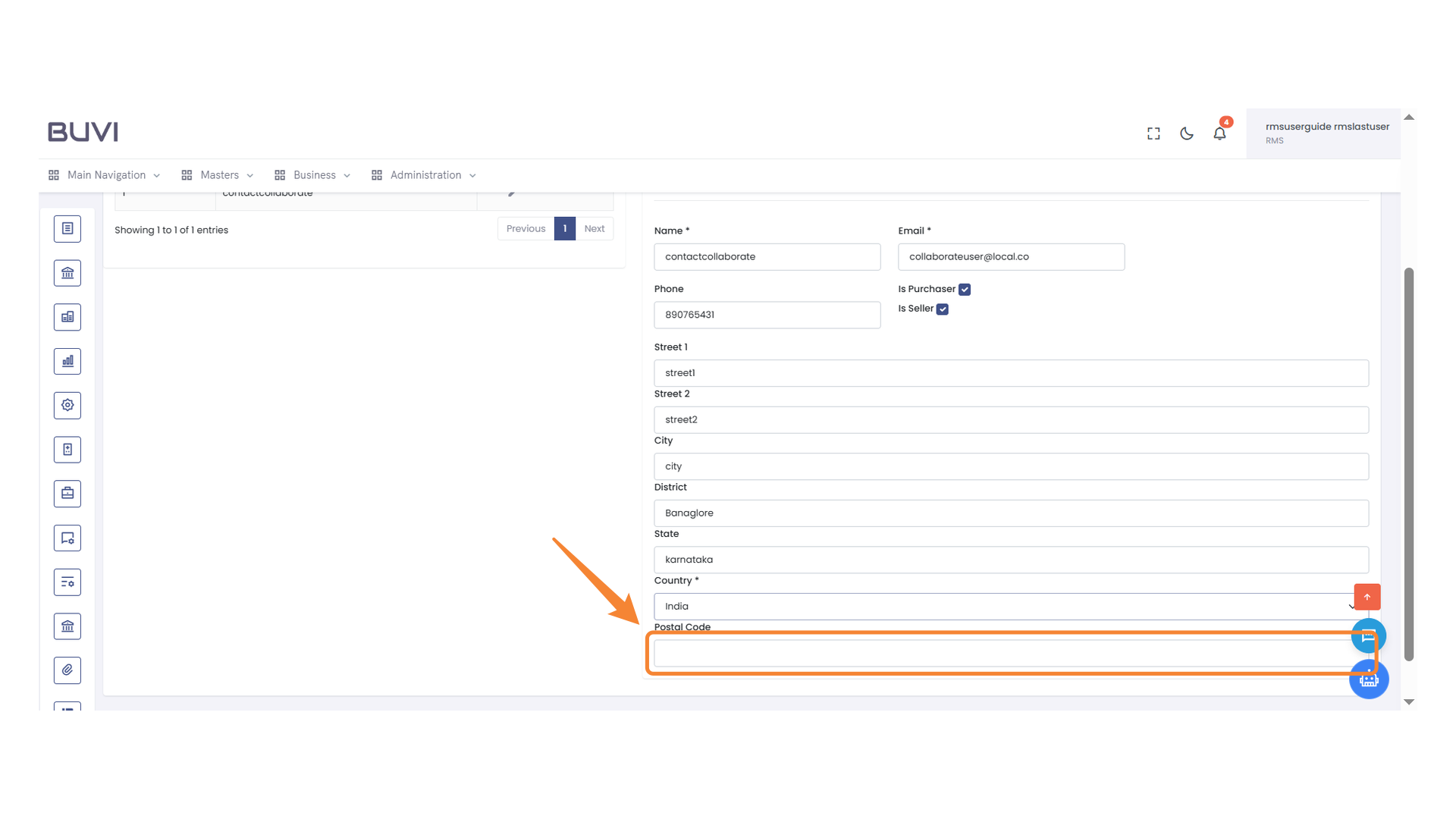Toggle the chat settings icon in sidebar
Screen dimensions: 1456x819
(x=67, y=538)
